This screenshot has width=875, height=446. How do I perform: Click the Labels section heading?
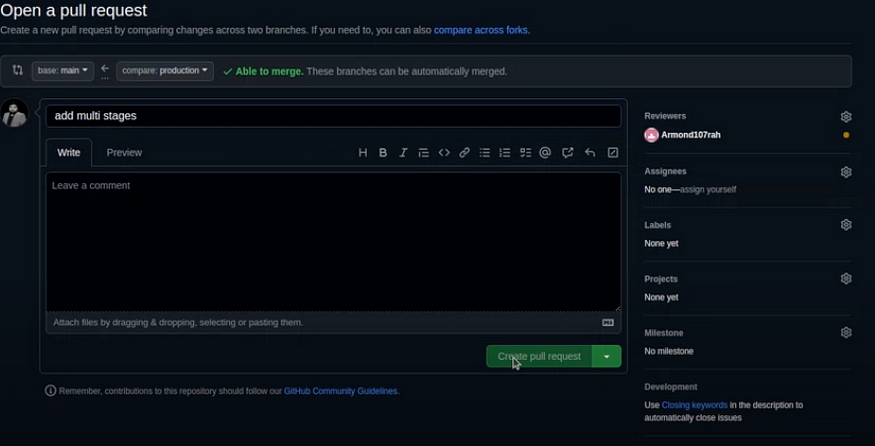[x=657, y=225]
